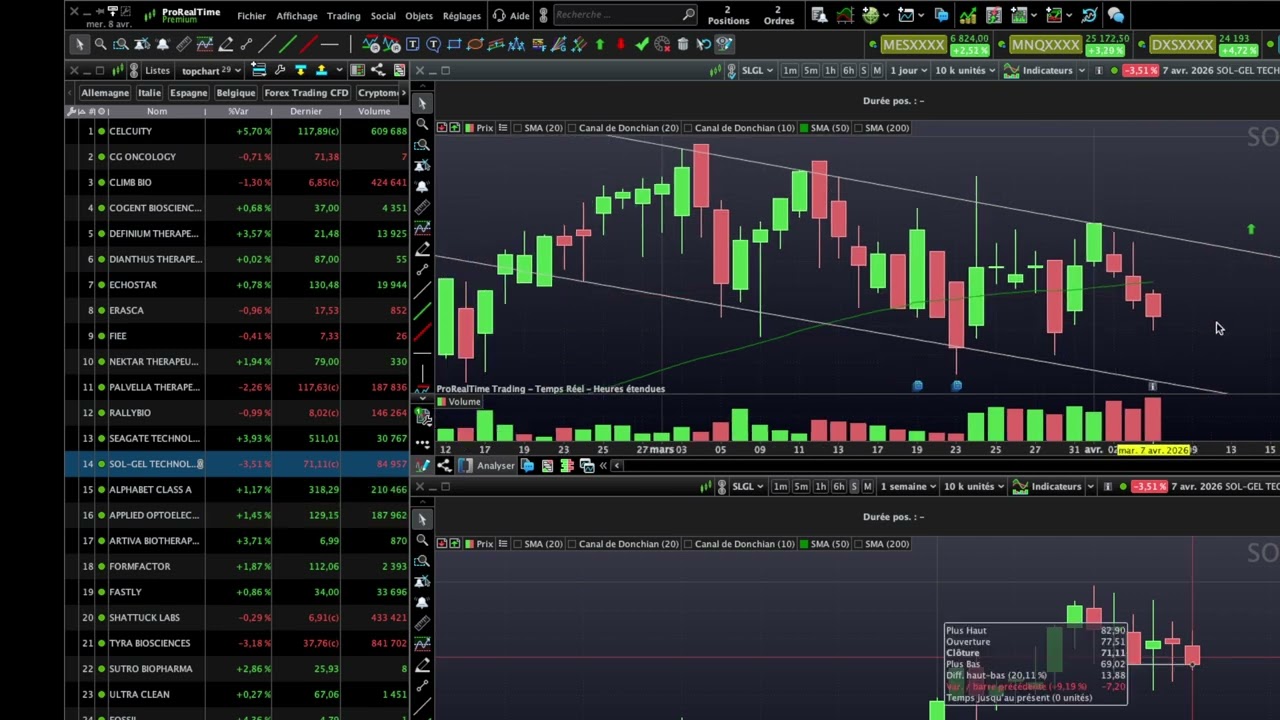Sort list by the %Var column header
The height and width of the screenshot is (720, 1280).
(x=238, y=111)
